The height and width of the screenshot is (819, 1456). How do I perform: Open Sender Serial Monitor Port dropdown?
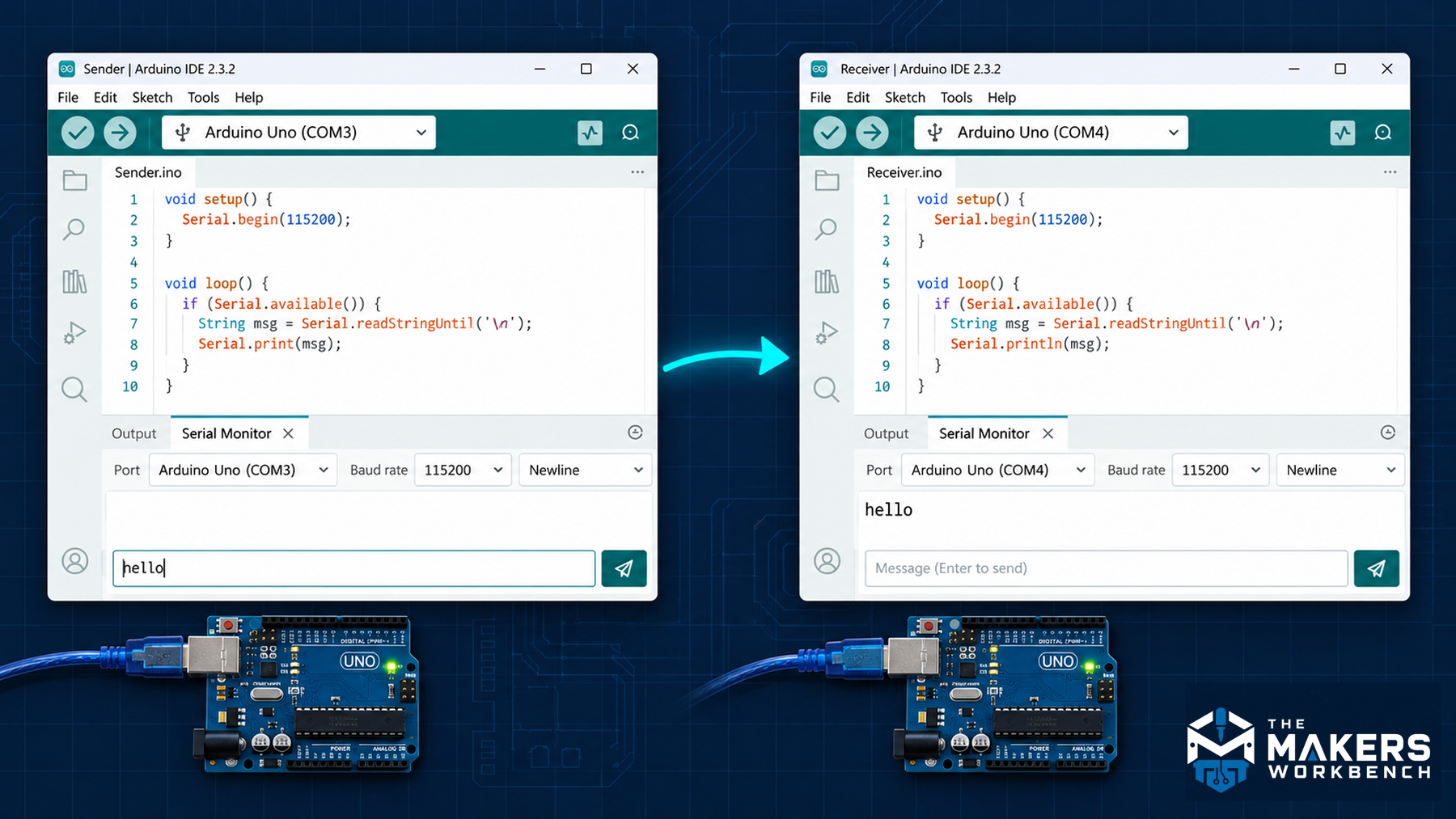tap(243, 470)
